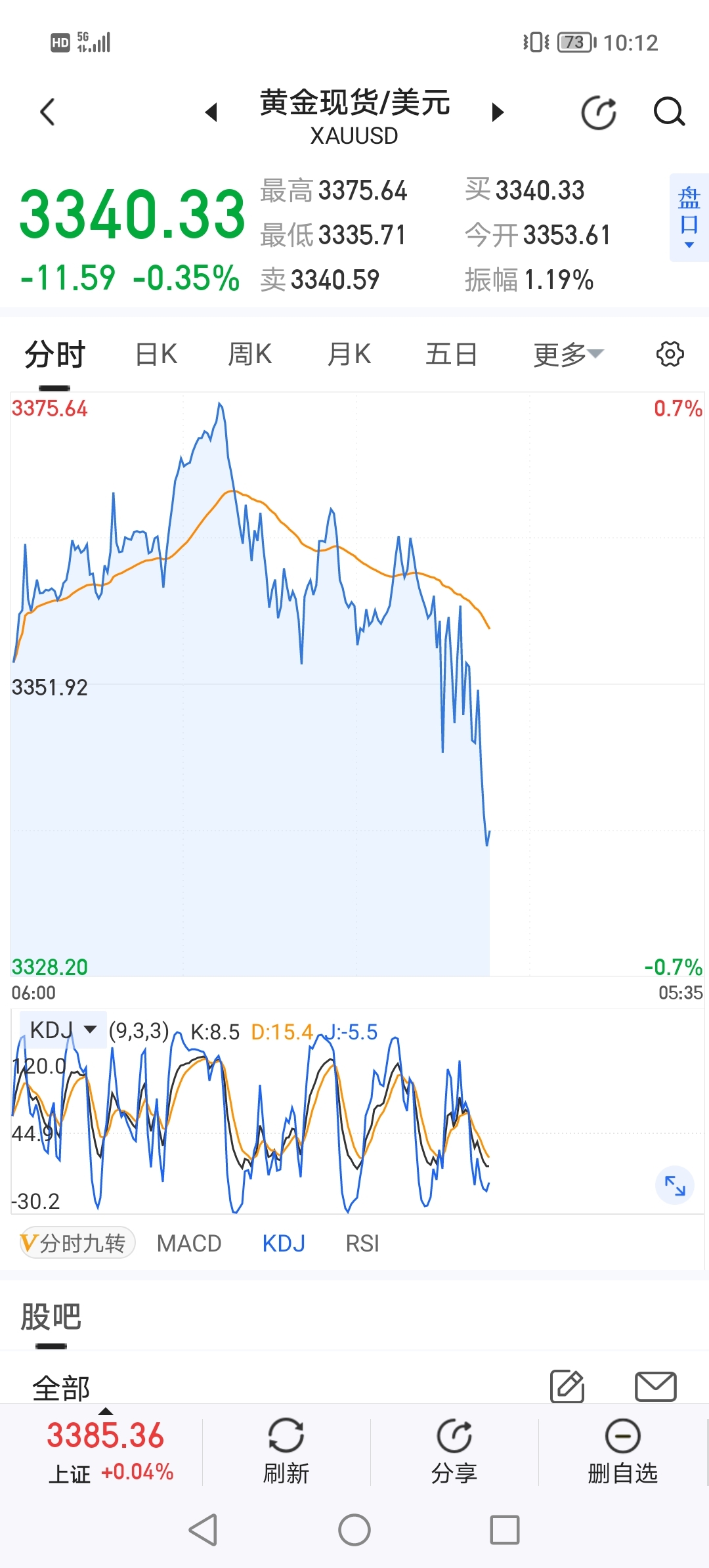This screenshot has width=709, height=1568.
Task: Click the refresh-share icon beside search
Action: [x=599, y=112]
